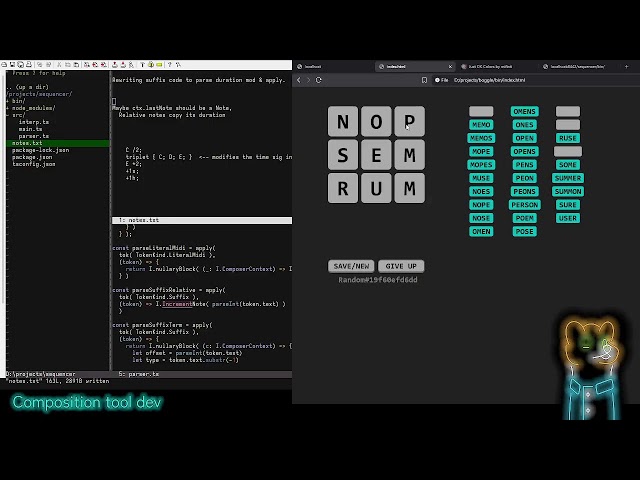Select the U letter tile

click(x=376, y=188)
